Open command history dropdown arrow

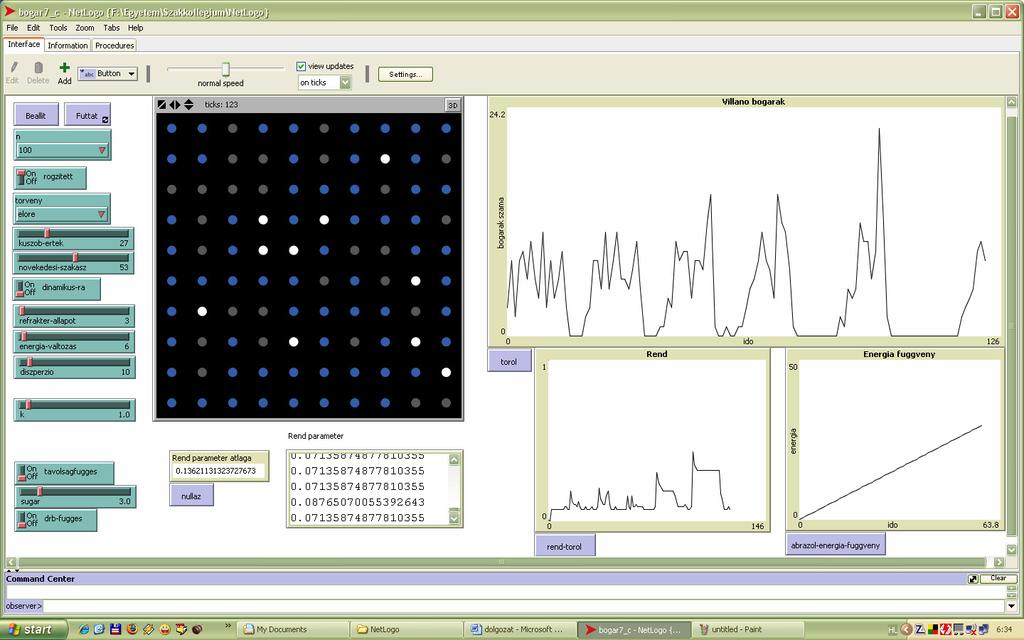point(1012,606)
